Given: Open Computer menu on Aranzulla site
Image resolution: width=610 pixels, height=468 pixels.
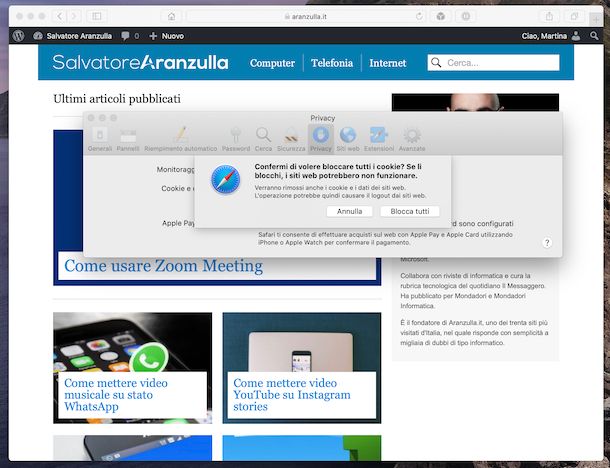Looking at the screenshot, I should tap(272, 63).
